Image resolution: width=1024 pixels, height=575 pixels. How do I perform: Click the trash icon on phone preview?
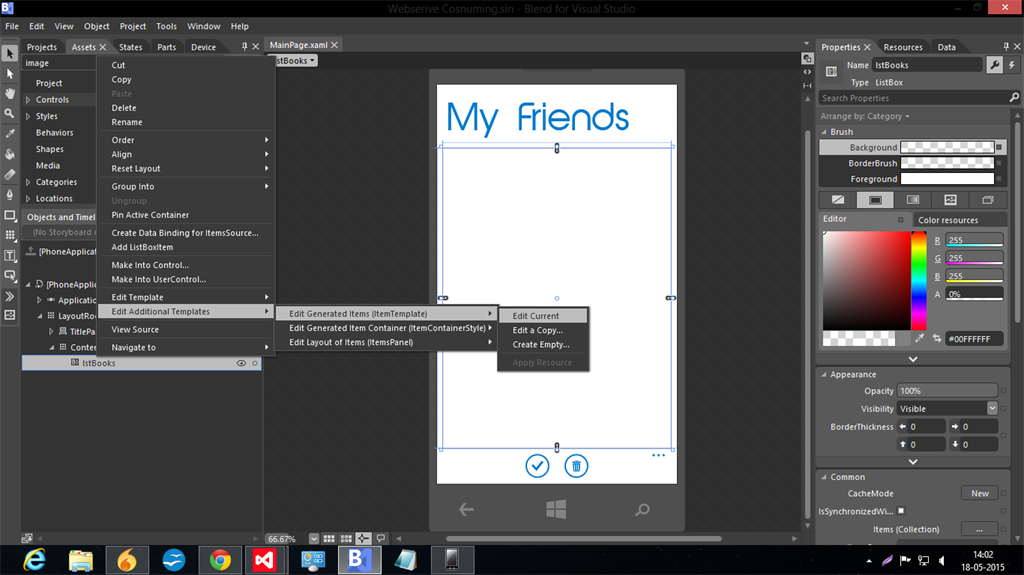576,465
